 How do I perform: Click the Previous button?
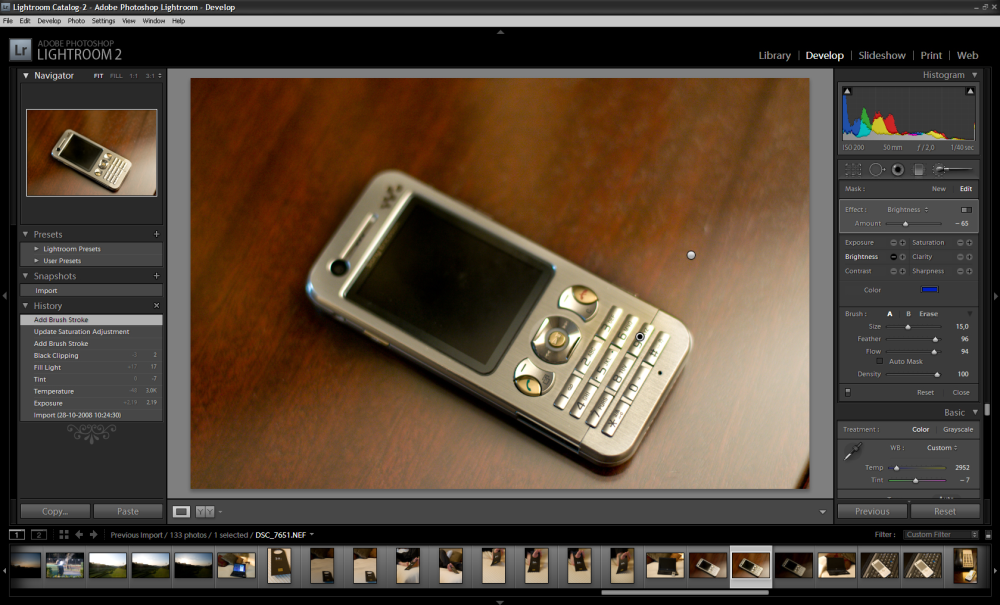(872, 511)
